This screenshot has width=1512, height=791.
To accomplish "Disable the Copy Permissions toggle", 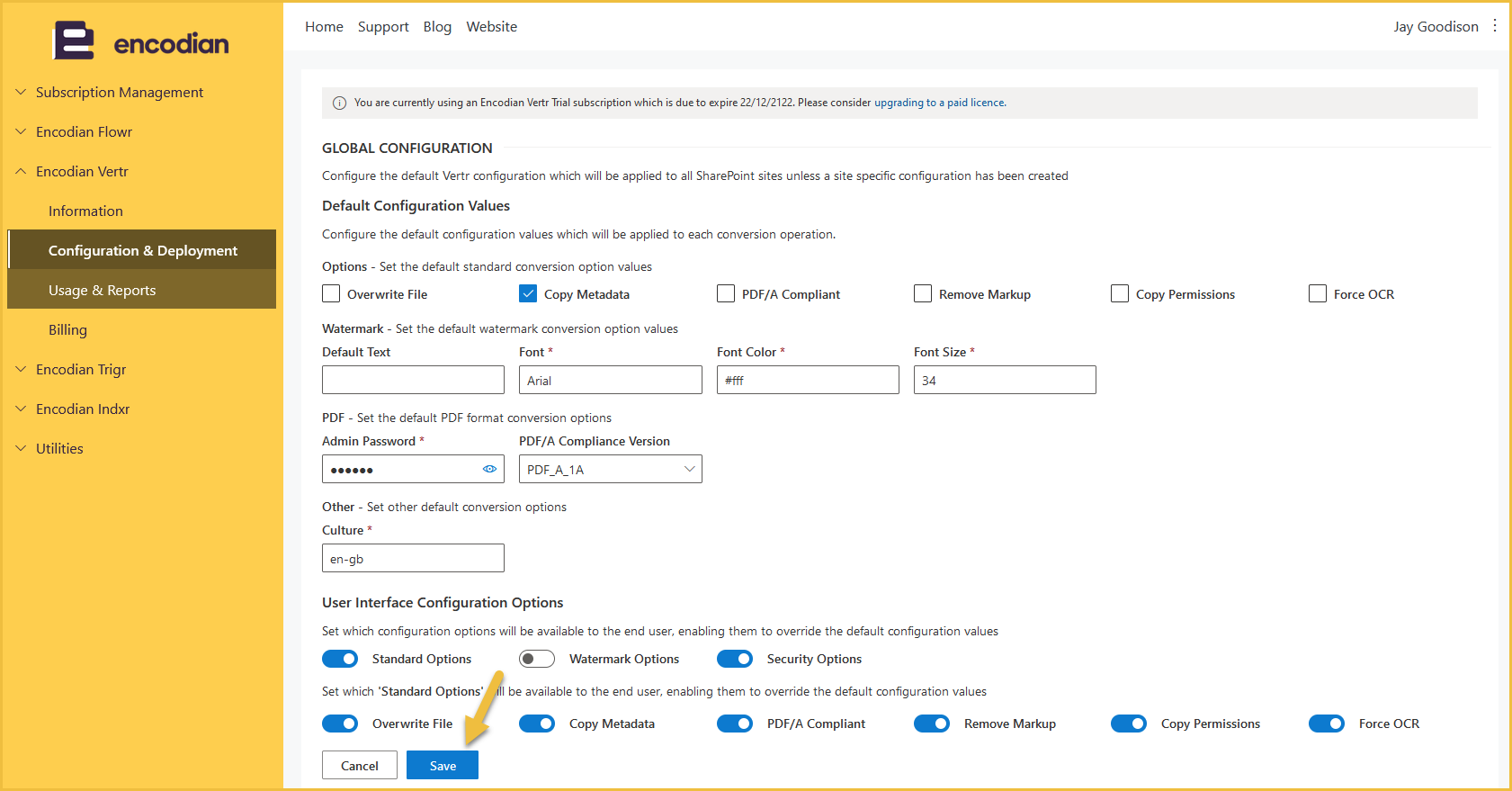I will pos(1129,724).
